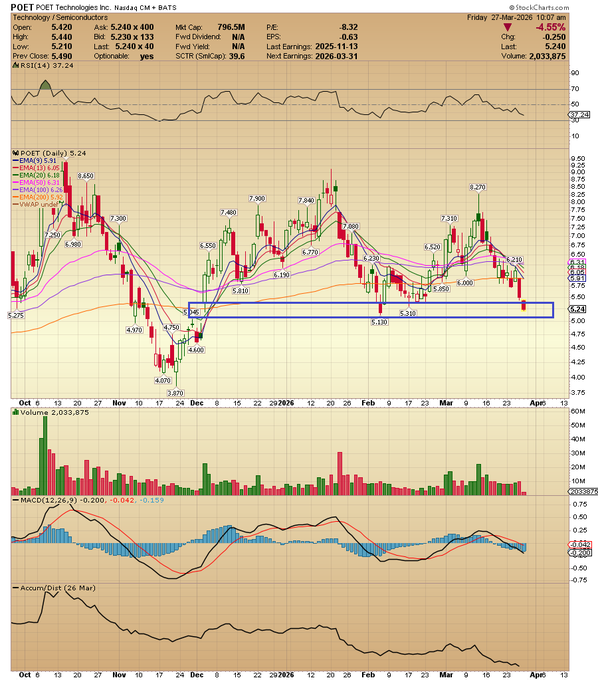This screenshot has width=598, height=680.
Task: Click the Accum/Dist (26 Mar) panel legend
Action: [x=54, y=588]
